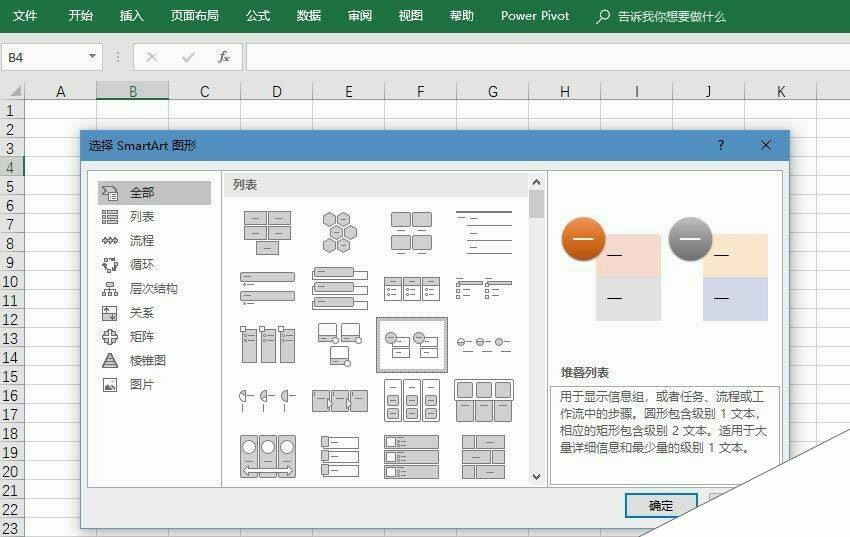
Task: Click the gallery scrollbar thumb
Action: click(536, 204)
